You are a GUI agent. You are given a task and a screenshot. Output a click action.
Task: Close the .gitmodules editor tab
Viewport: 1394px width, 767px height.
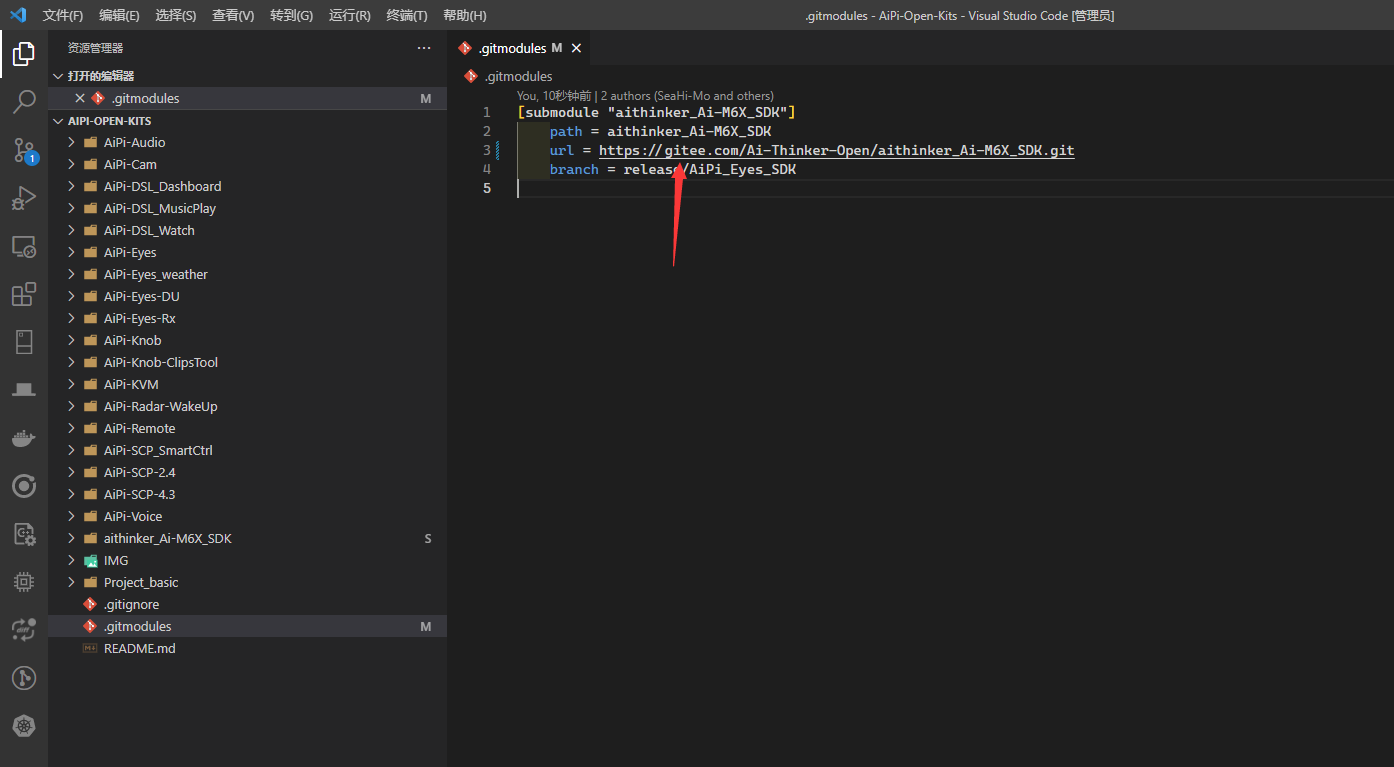pyautogui.click(x=576, y=48)
